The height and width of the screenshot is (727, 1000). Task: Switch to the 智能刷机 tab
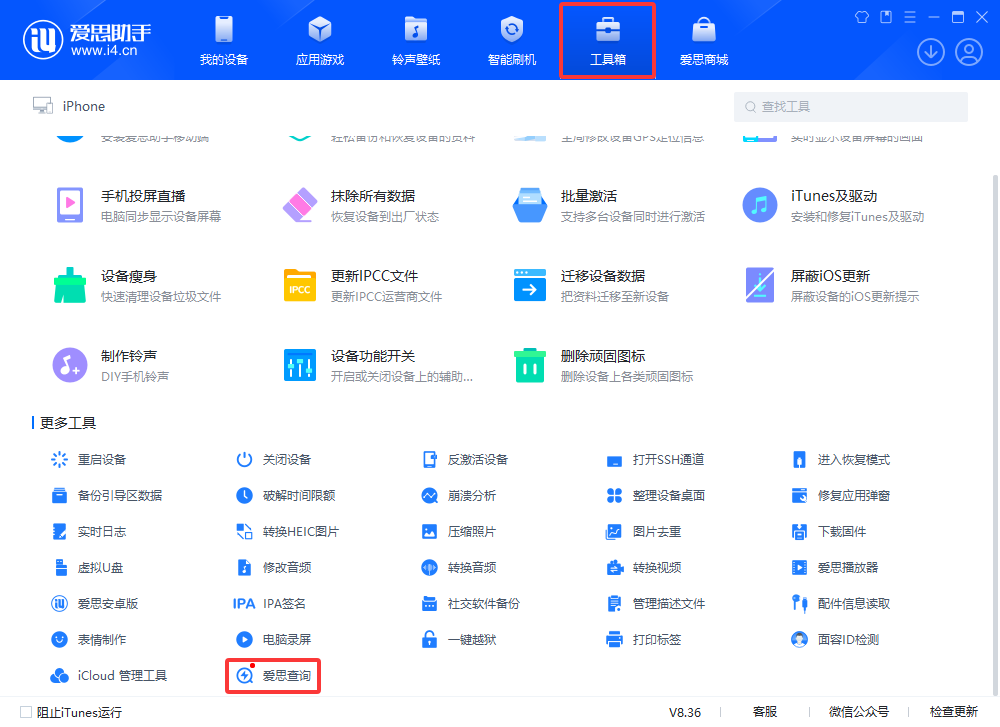(x=512, y=41)
